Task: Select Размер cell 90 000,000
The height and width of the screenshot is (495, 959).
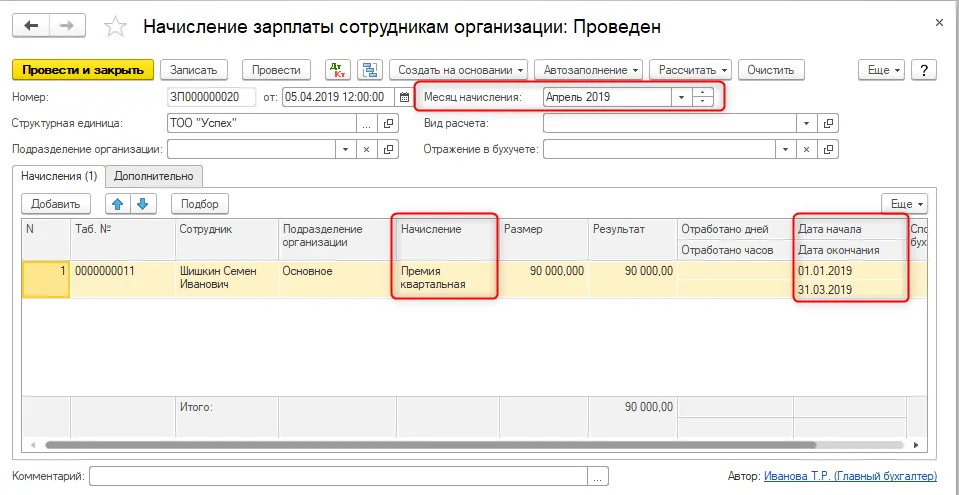Action: (544, 278)
